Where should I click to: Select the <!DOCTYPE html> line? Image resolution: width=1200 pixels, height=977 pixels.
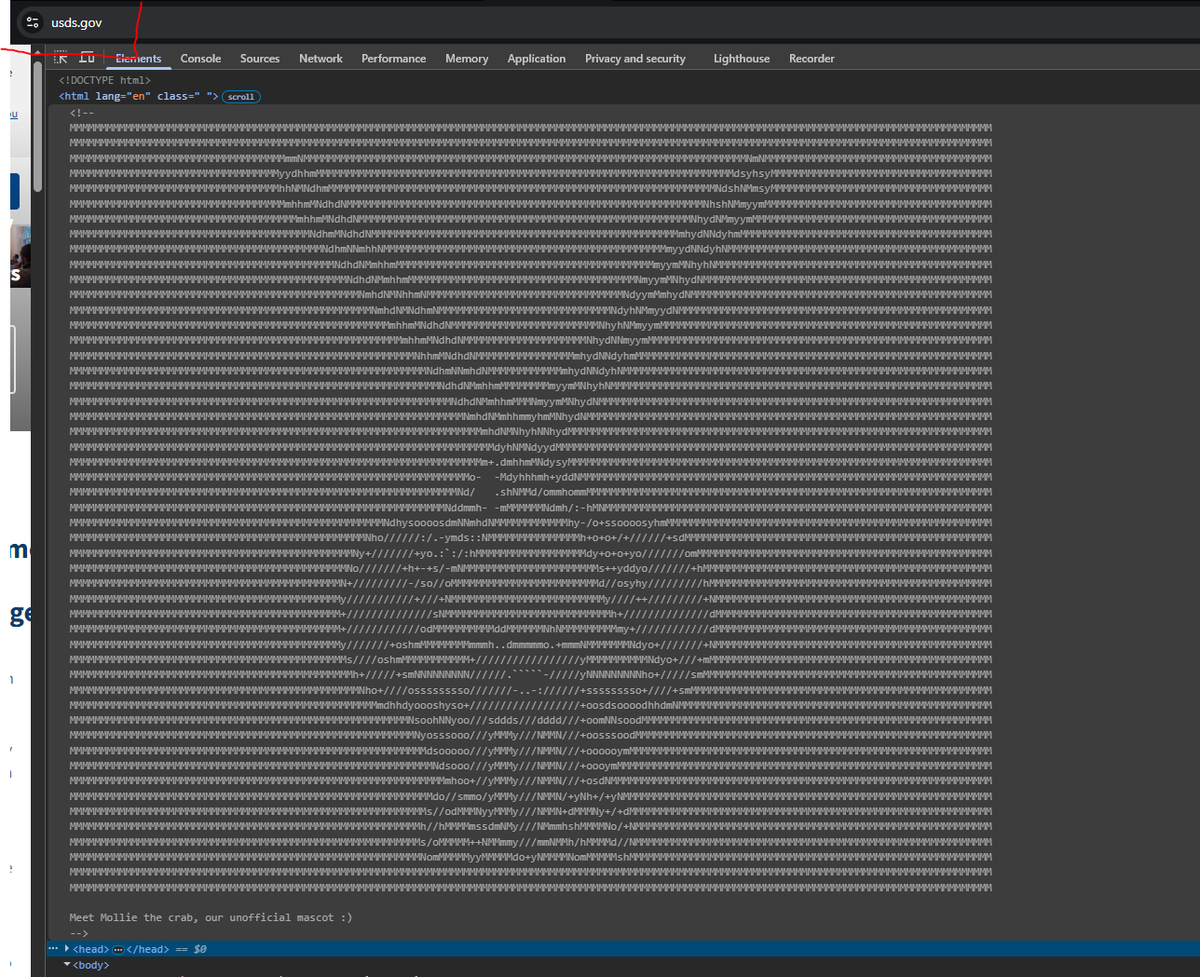click(x=105, y=80)
